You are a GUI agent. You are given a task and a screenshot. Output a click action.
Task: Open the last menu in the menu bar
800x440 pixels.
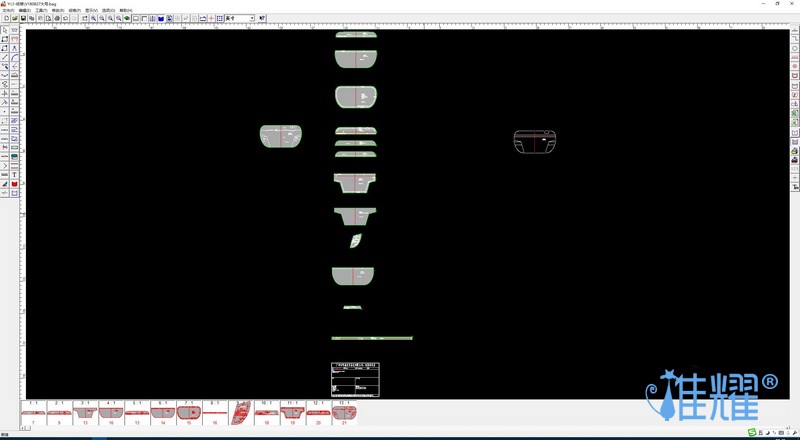(125, 10)
